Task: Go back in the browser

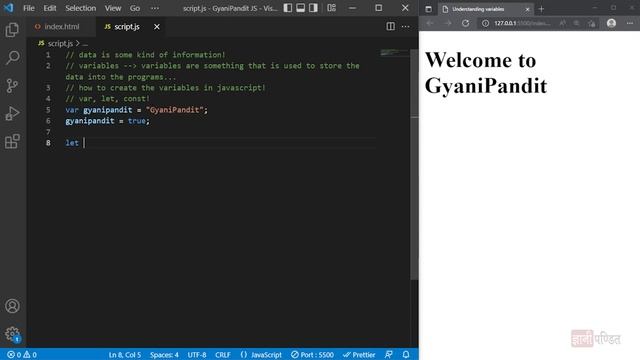Action: (x=430, y=23)
